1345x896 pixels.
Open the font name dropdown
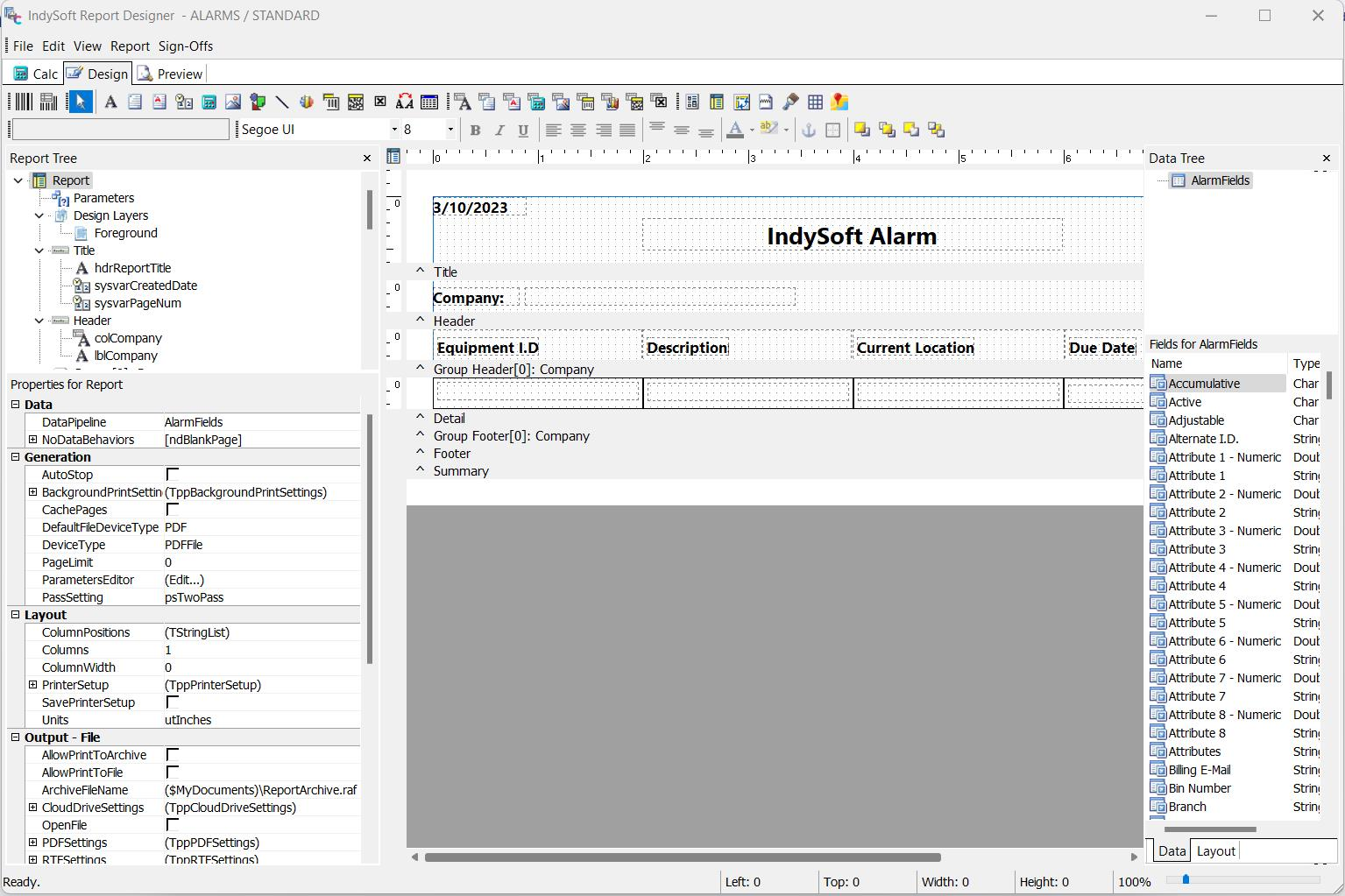(x=393, y=130)
